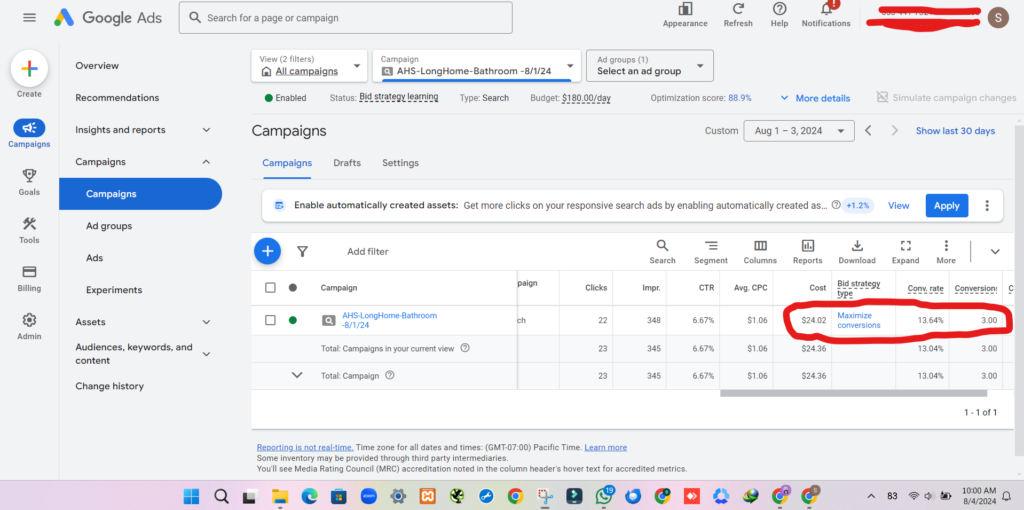
Task: Open Ad groups in the navigation
Action: (109, 226)
